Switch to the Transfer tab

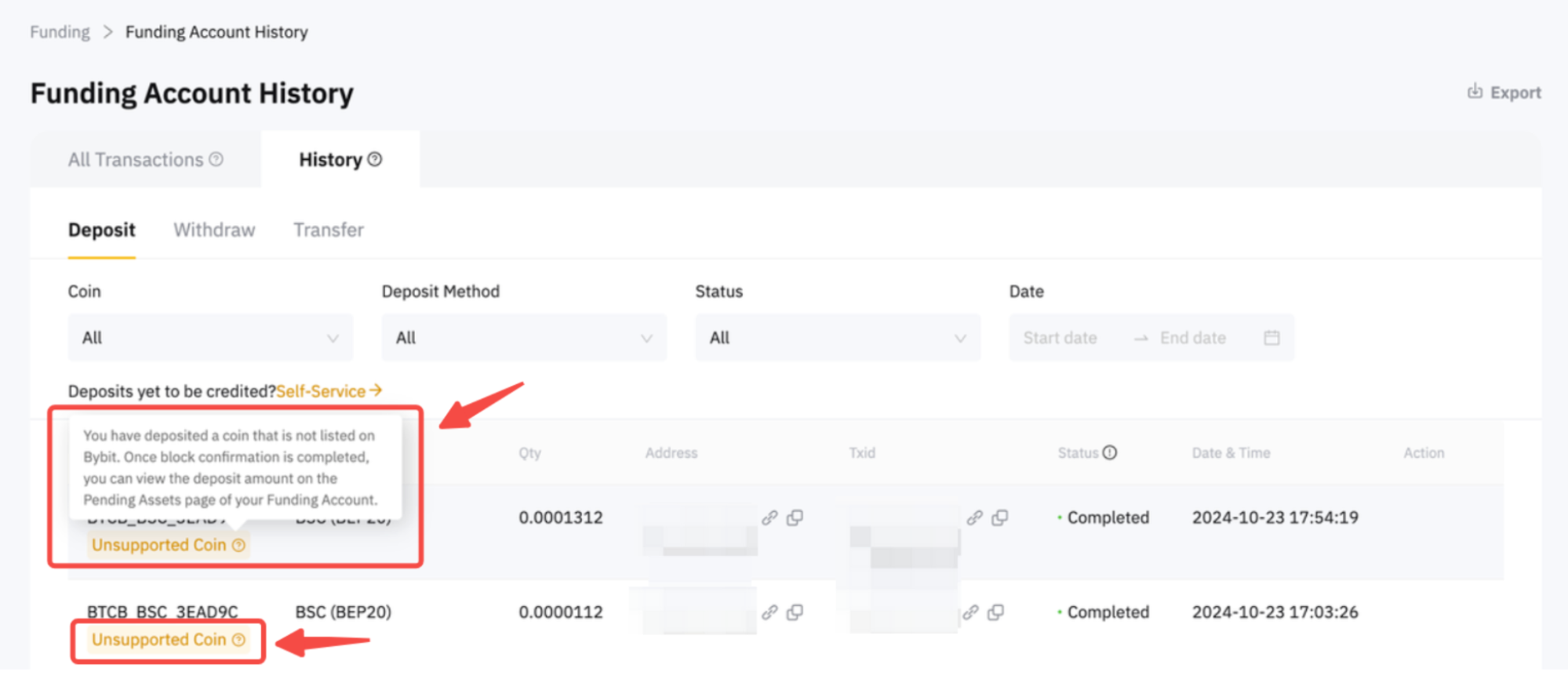[328, 230]
